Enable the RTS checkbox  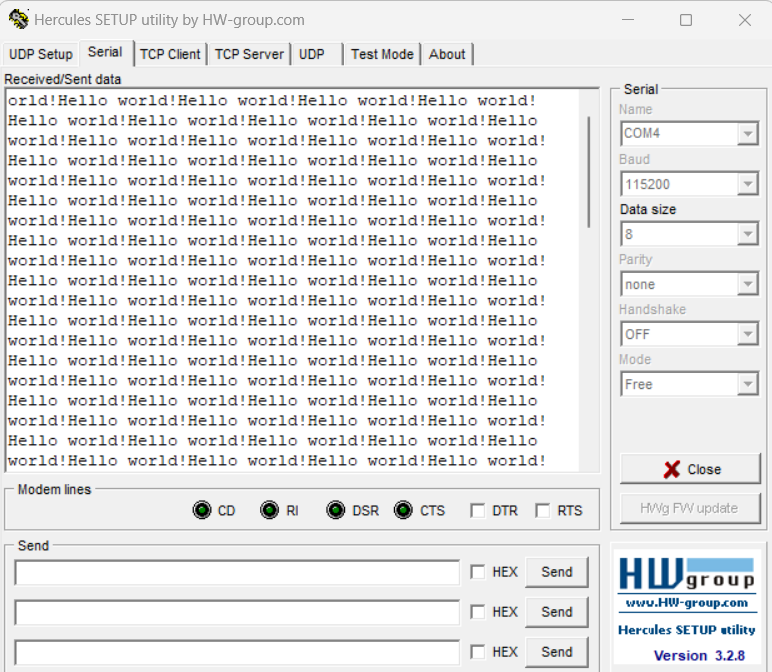pyautogui.click(x=543, y=511)
